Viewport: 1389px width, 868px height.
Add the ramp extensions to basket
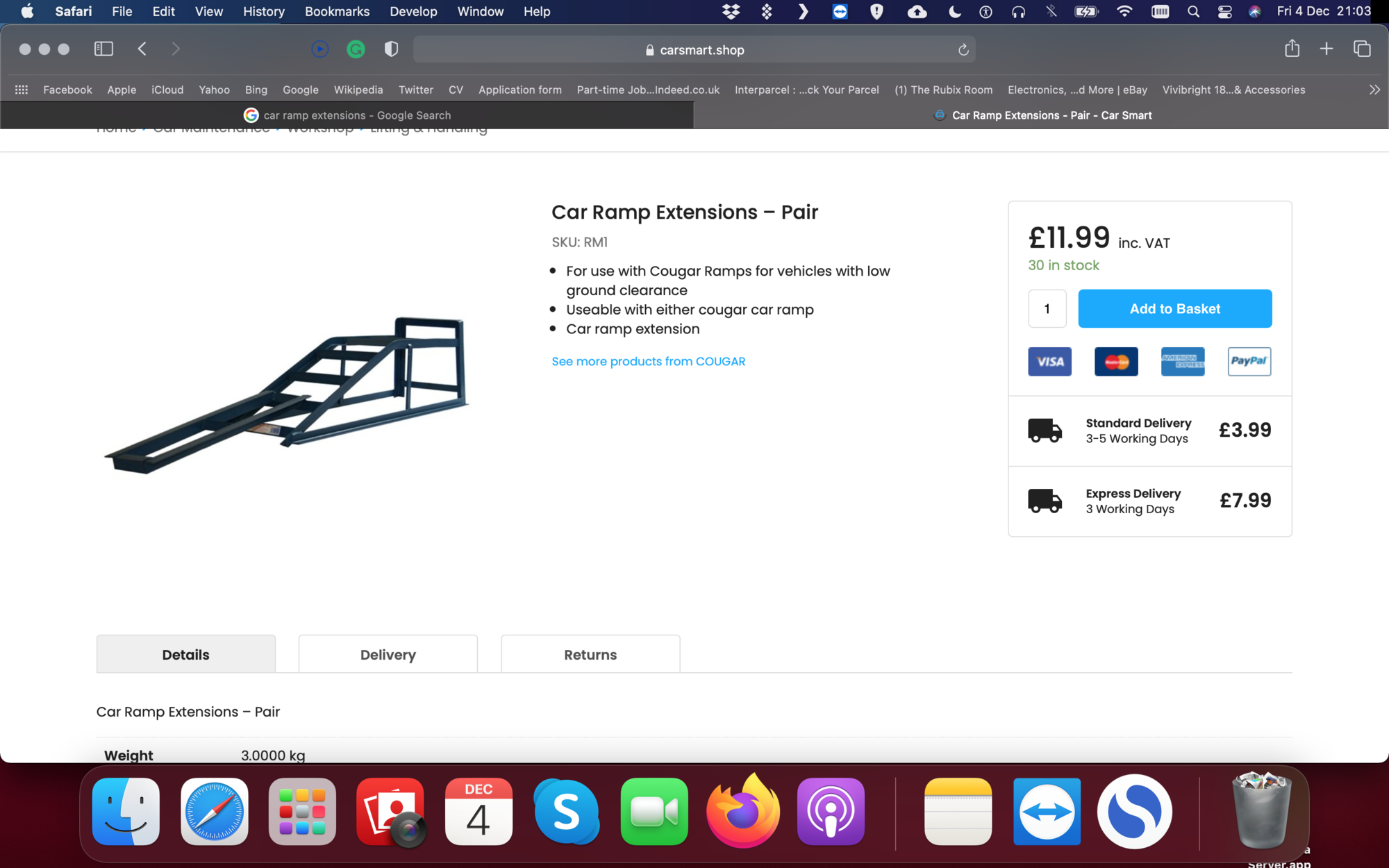point(1175,308)
